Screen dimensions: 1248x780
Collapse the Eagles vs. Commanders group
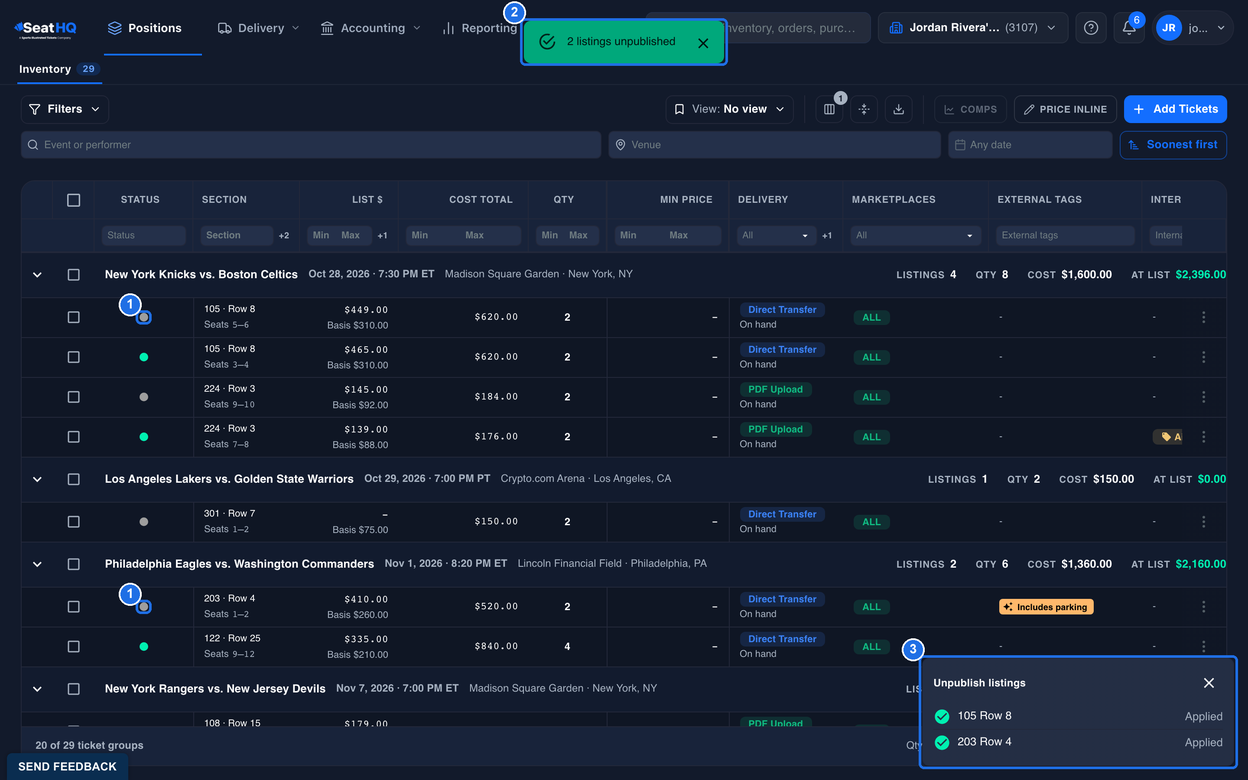tap(37, 564)
